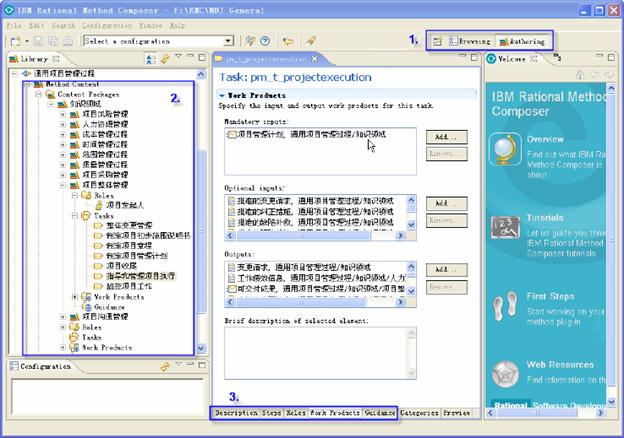The width and height of the screenshot is (624, 438).
Task: Click Add for Mandatory inputs
Action: [x=447, y=137]
